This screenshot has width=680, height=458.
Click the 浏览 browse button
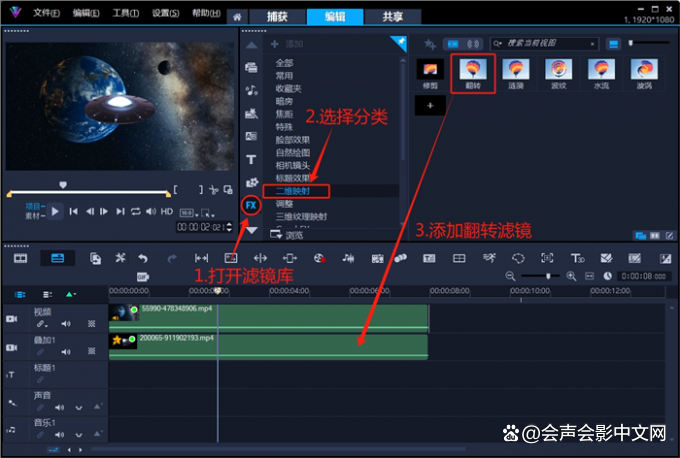pyautogui.click(x=287, y=235)
